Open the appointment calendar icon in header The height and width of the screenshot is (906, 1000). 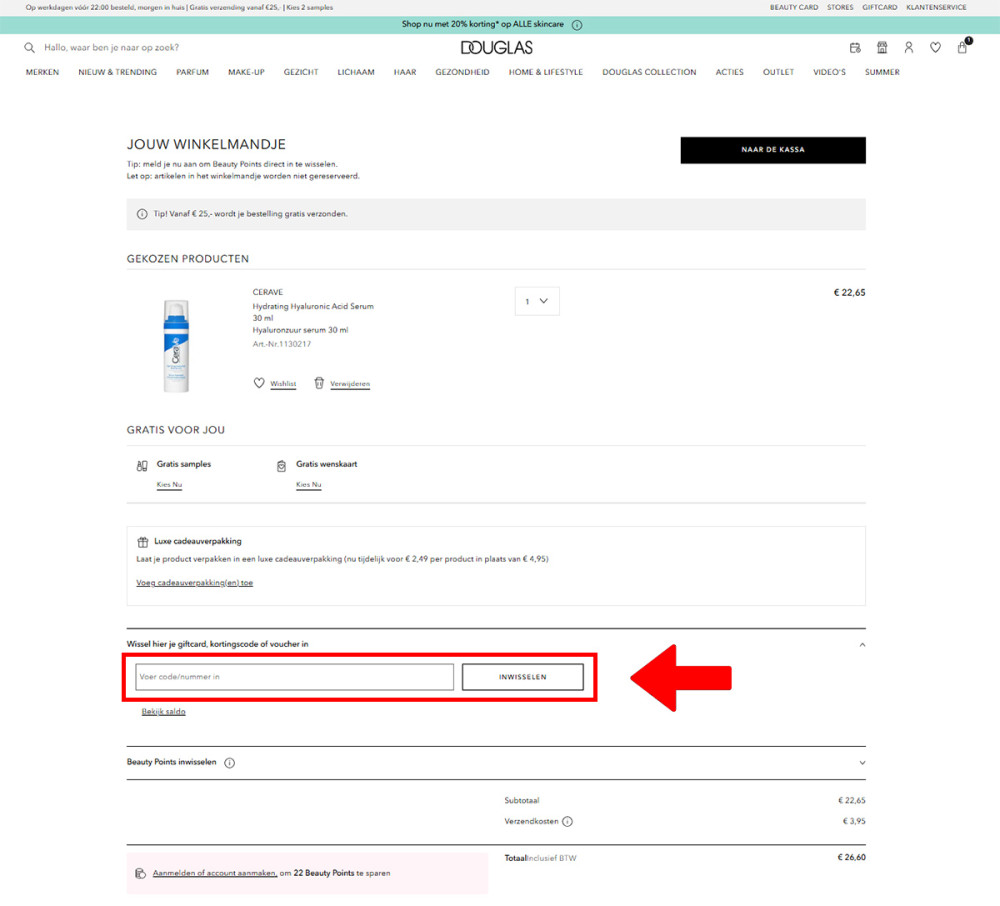(x=855, y=48)
